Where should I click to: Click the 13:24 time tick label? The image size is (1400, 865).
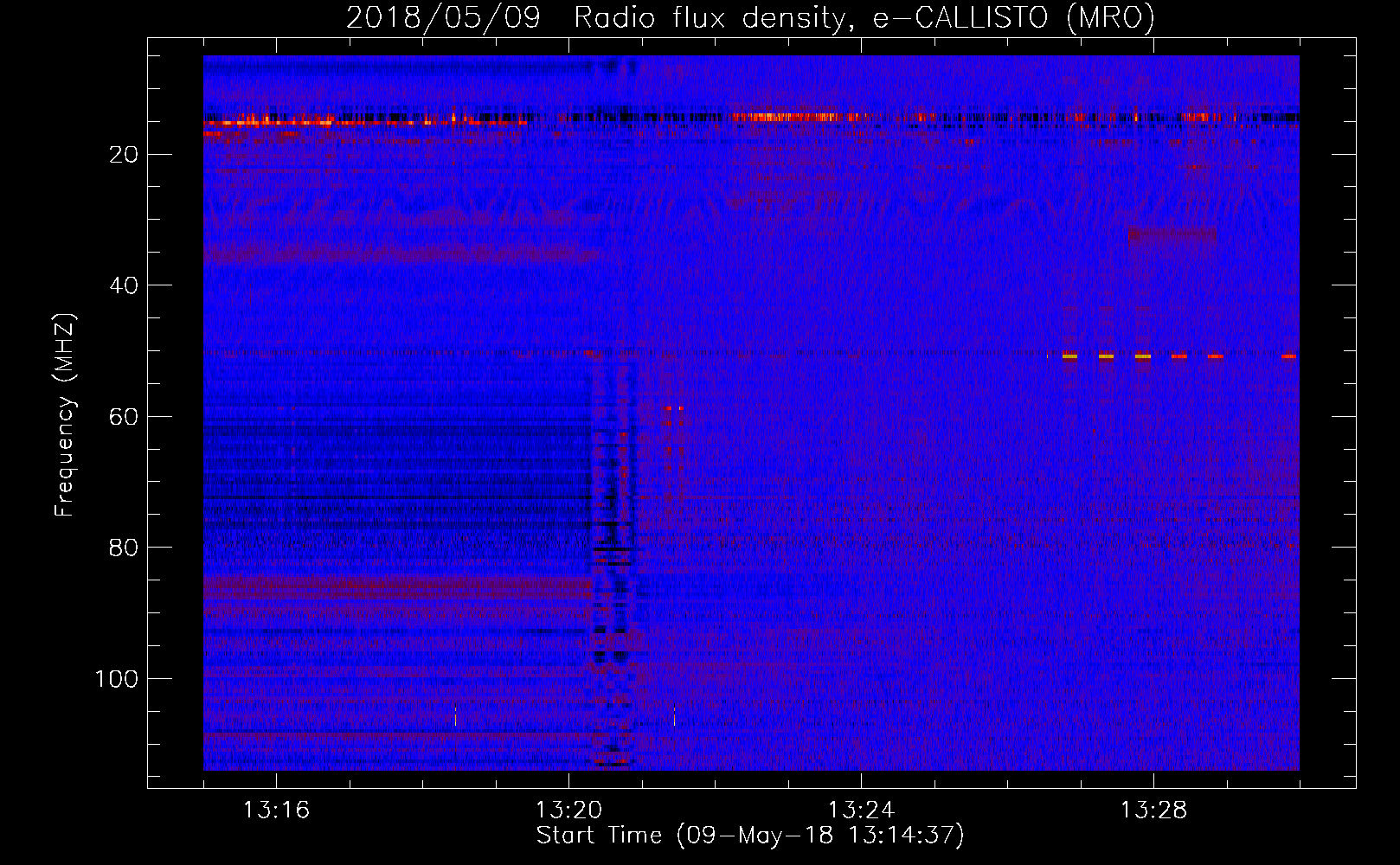tap(861, 811)
